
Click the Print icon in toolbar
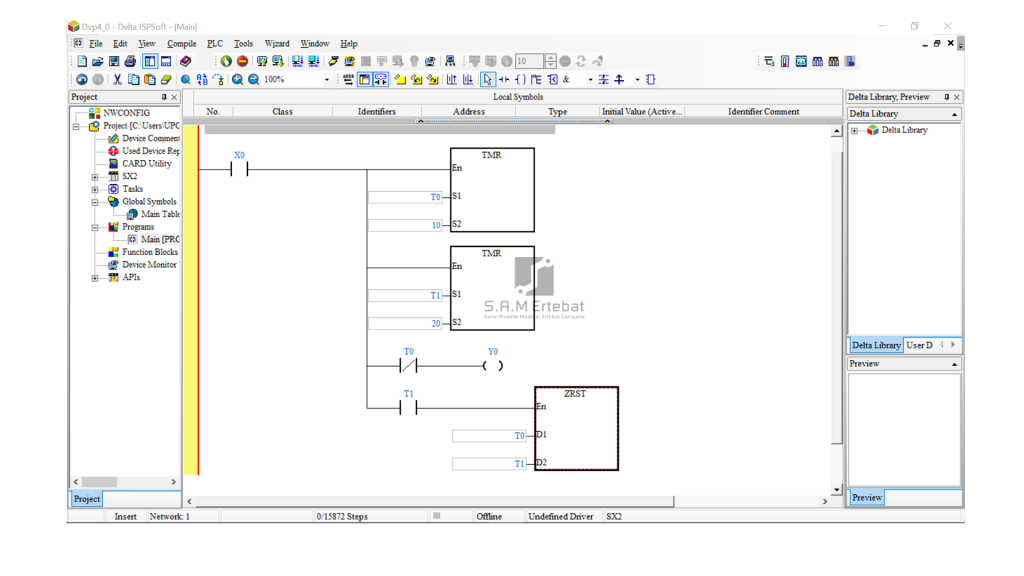pos(130,62)
